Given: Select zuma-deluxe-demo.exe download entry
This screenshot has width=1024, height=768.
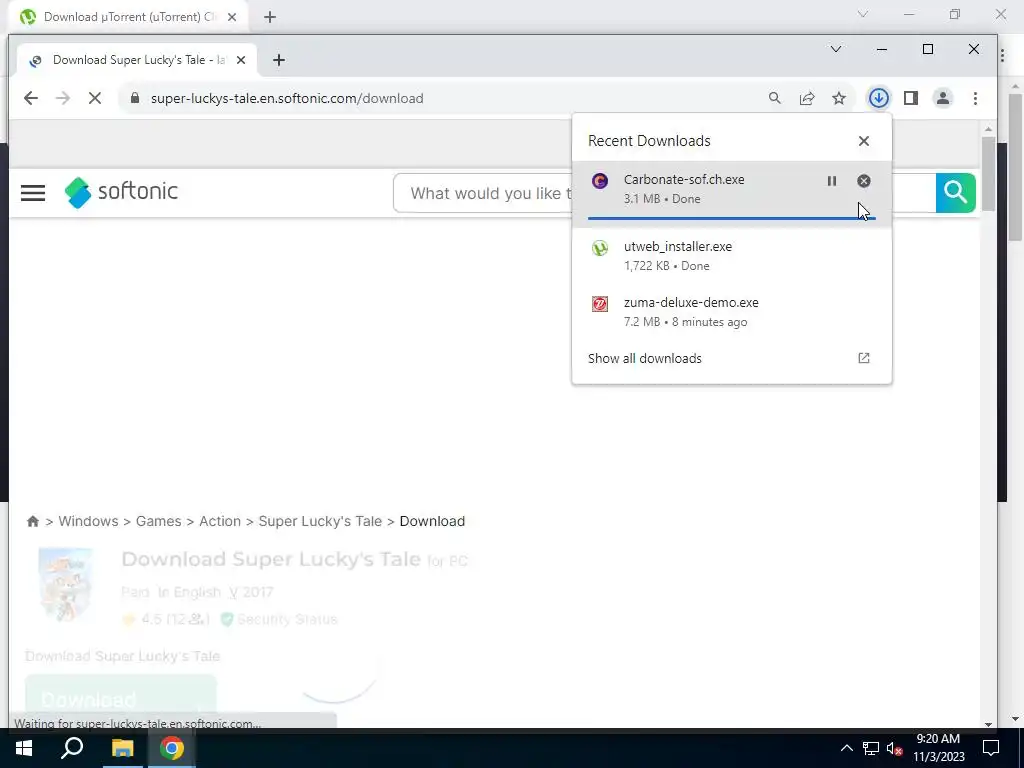Looking at the screenshot, I should [731, 312].
